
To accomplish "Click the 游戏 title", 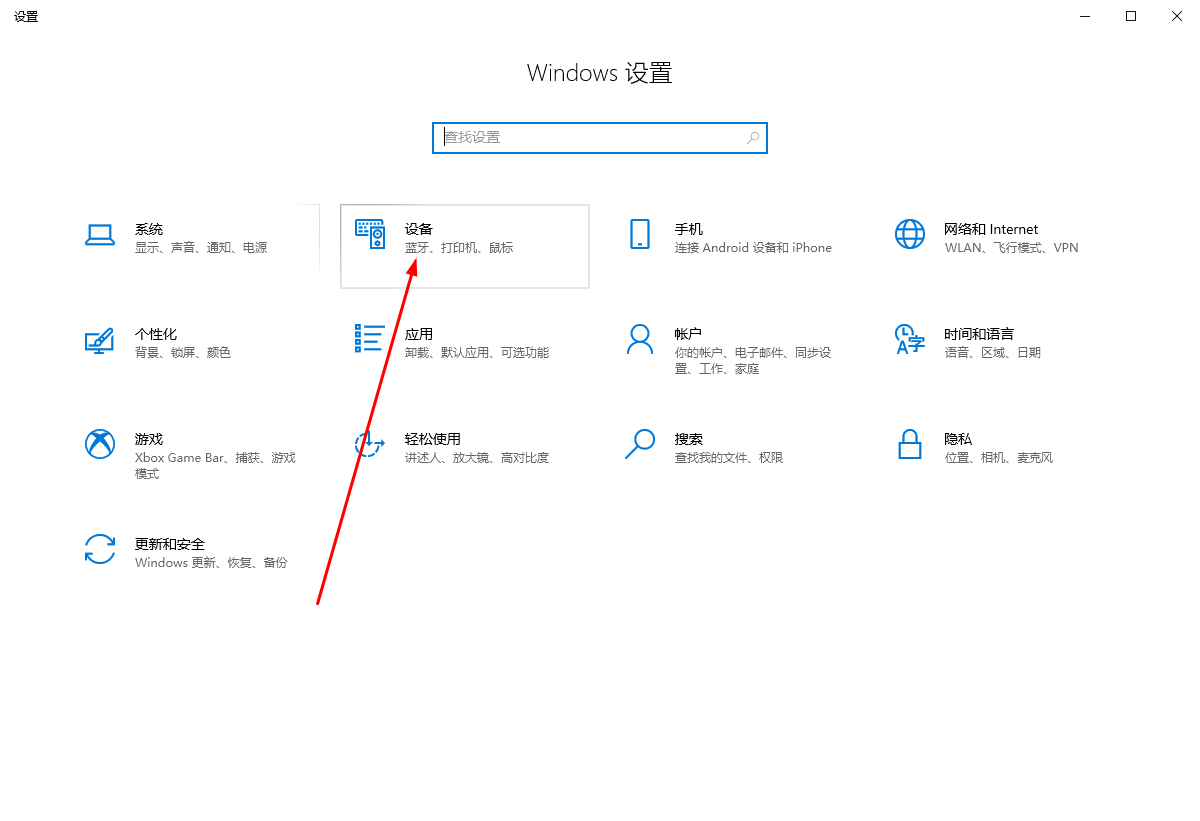I will [149, 439].
